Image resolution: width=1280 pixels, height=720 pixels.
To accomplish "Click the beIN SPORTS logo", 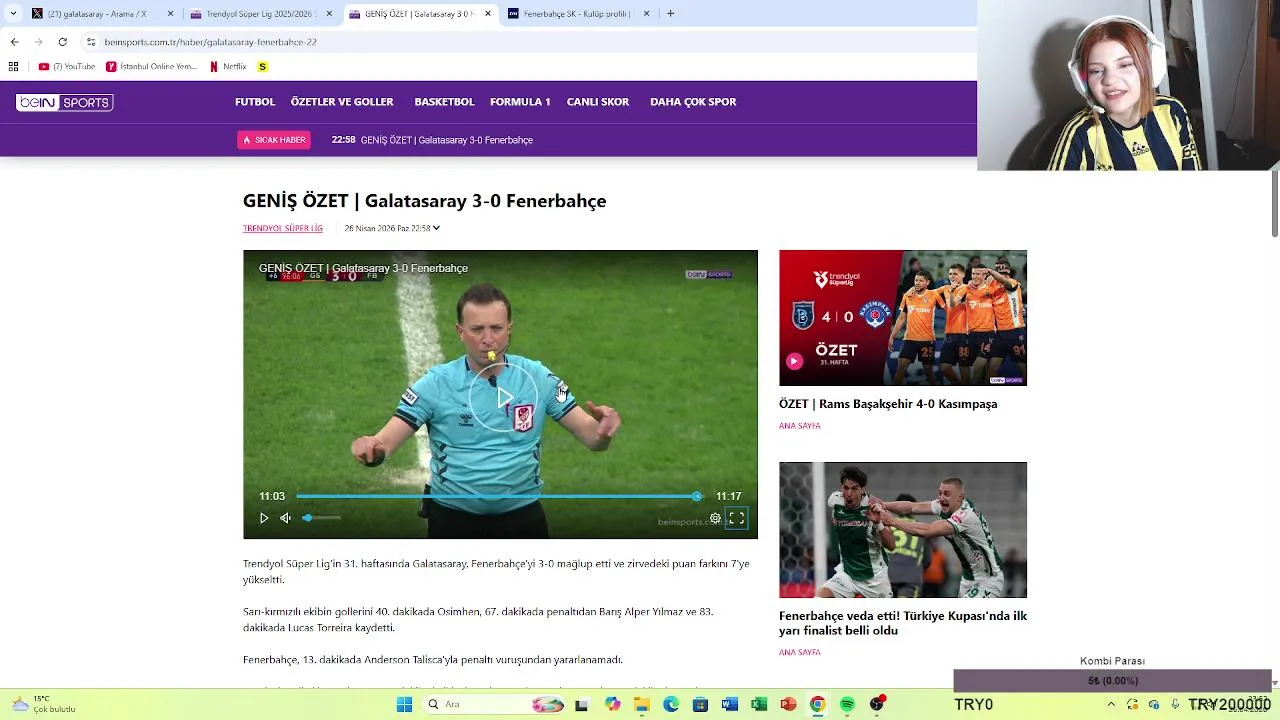I will pyautogui.click(x=64, y=102).
